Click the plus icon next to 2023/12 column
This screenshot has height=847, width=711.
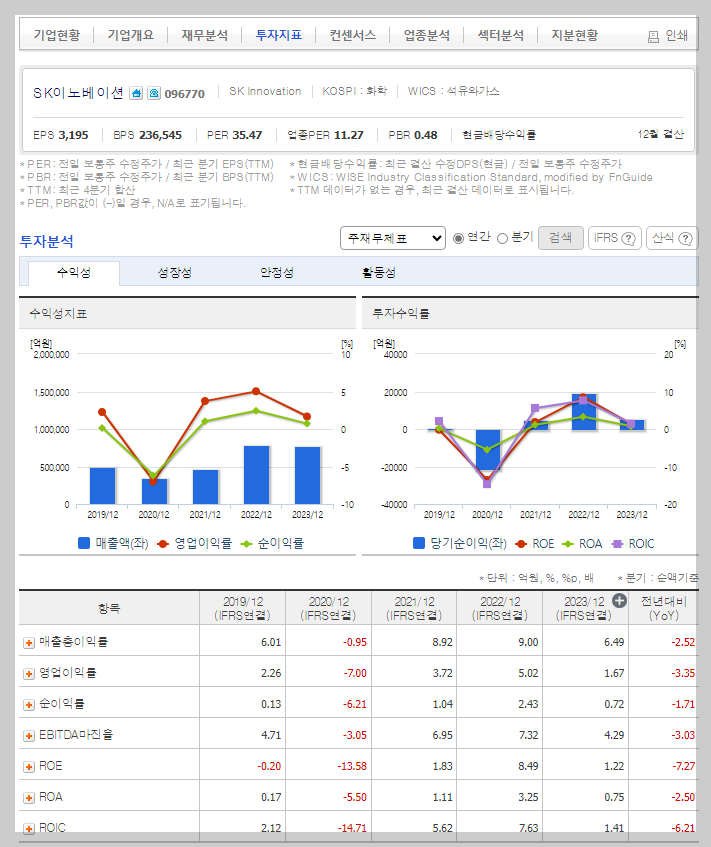coord(619,601)
